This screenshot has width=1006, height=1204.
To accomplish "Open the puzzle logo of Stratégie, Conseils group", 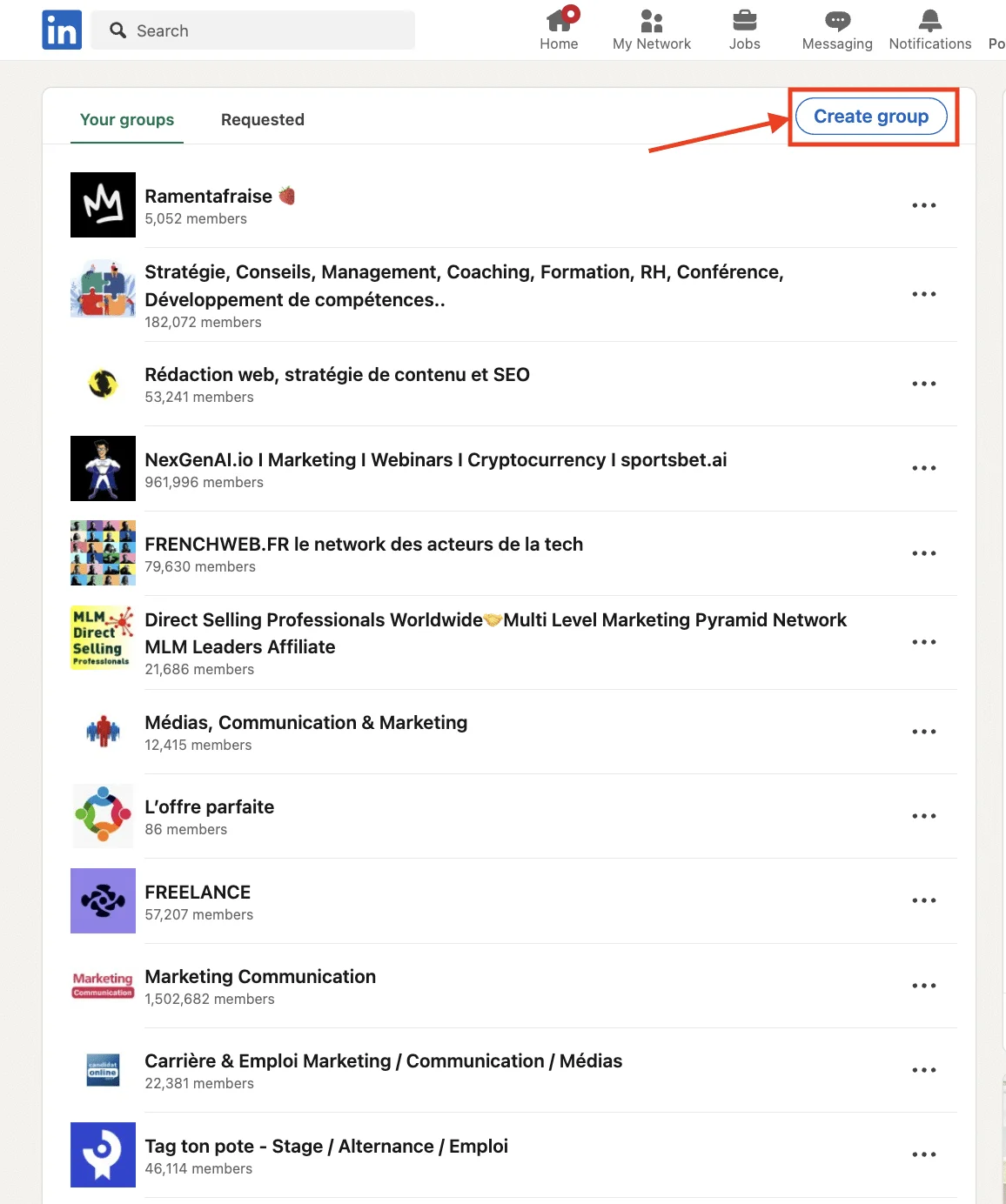I will 103,288.
